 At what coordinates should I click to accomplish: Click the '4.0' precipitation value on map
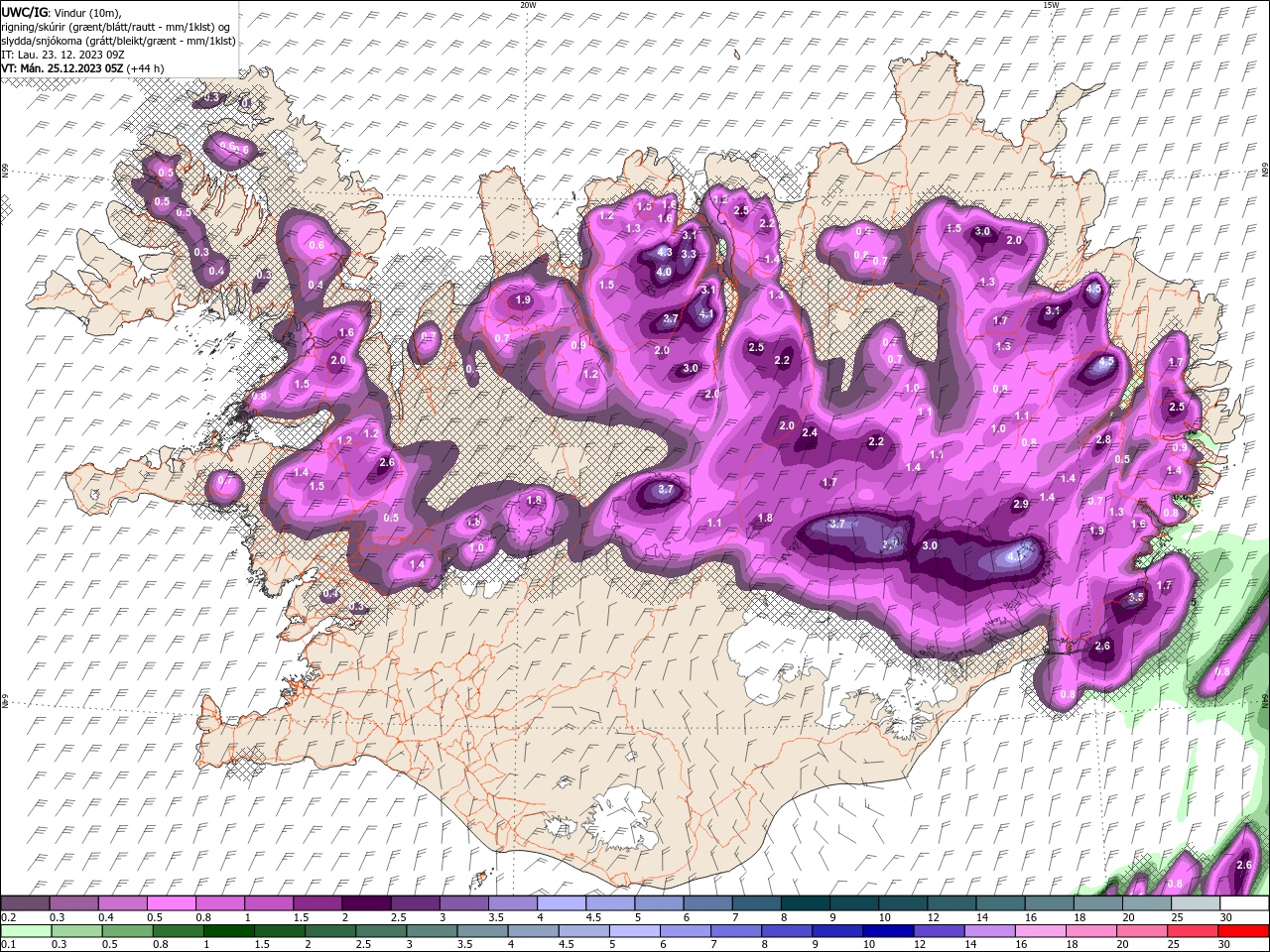coord(664,272)
